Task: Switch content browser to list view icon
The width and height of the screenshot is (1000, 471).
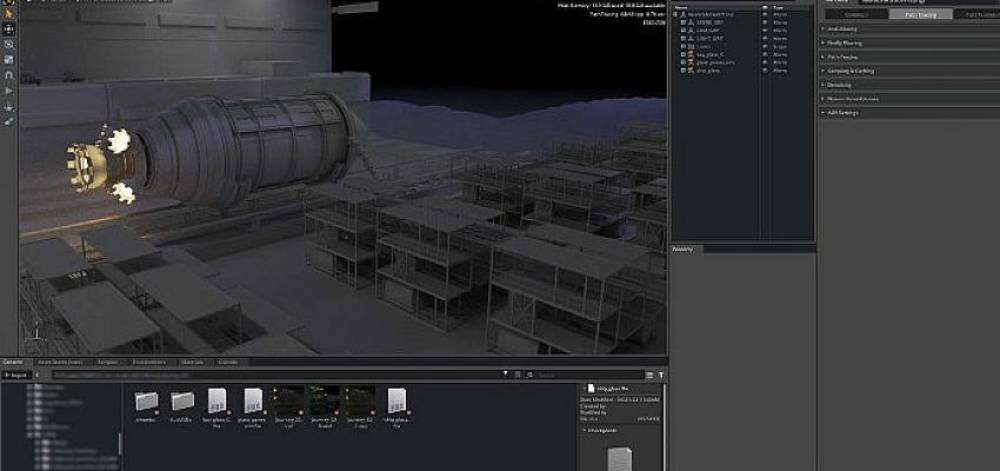Action: [x=650, y=375]
